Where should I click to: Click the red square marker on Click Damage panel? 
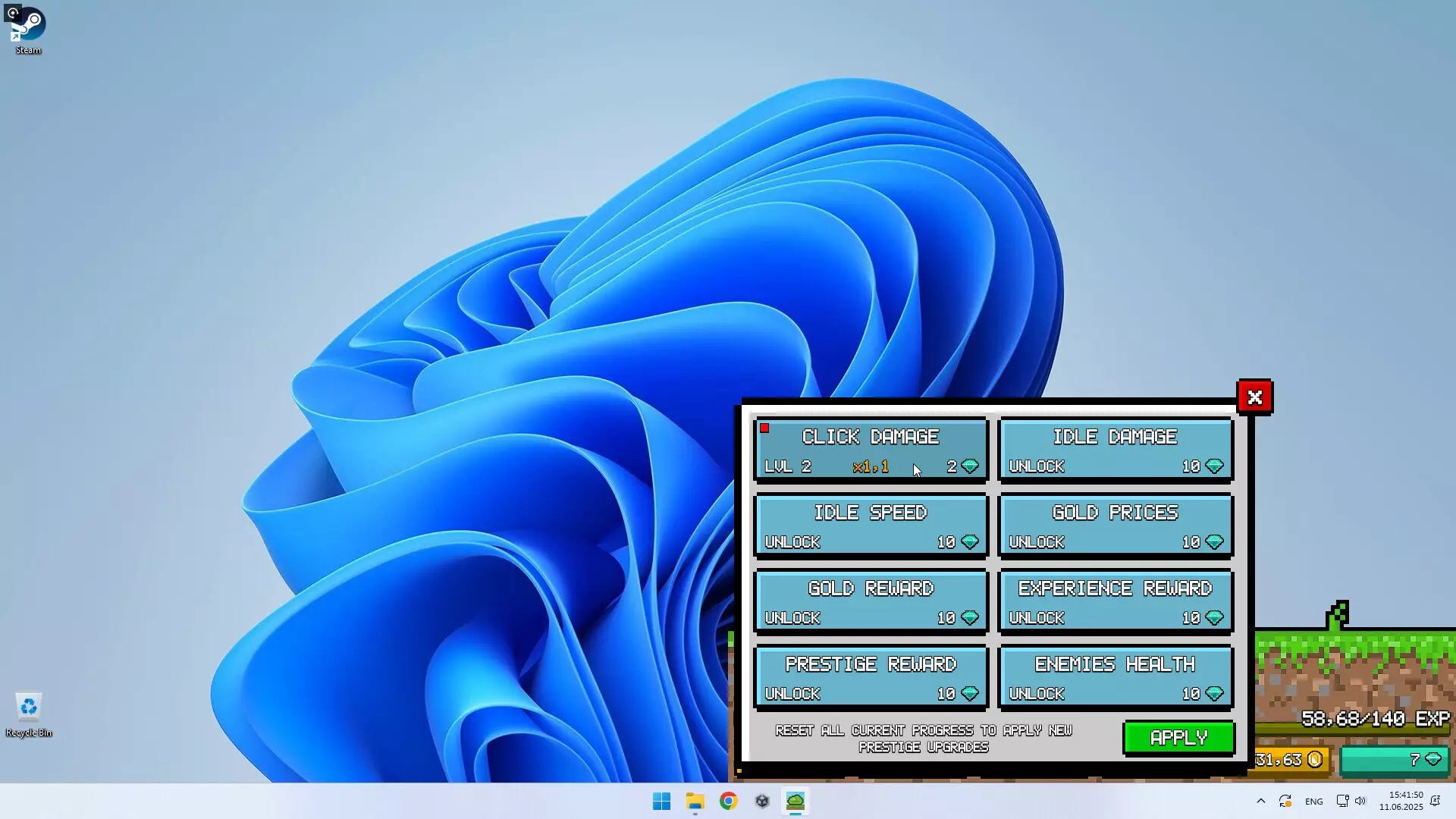[x=764, y=428]
